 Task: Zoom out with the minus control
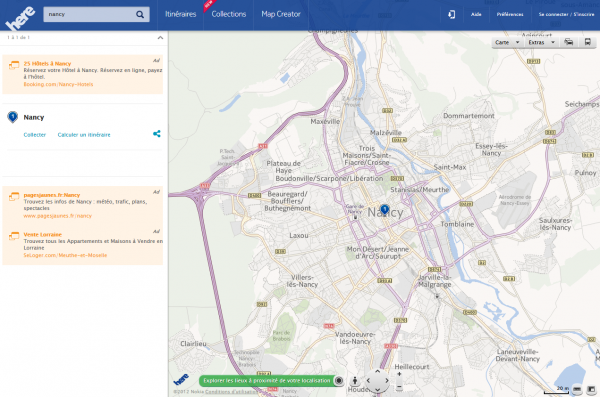pyautogui.click(x=399, y=387)
